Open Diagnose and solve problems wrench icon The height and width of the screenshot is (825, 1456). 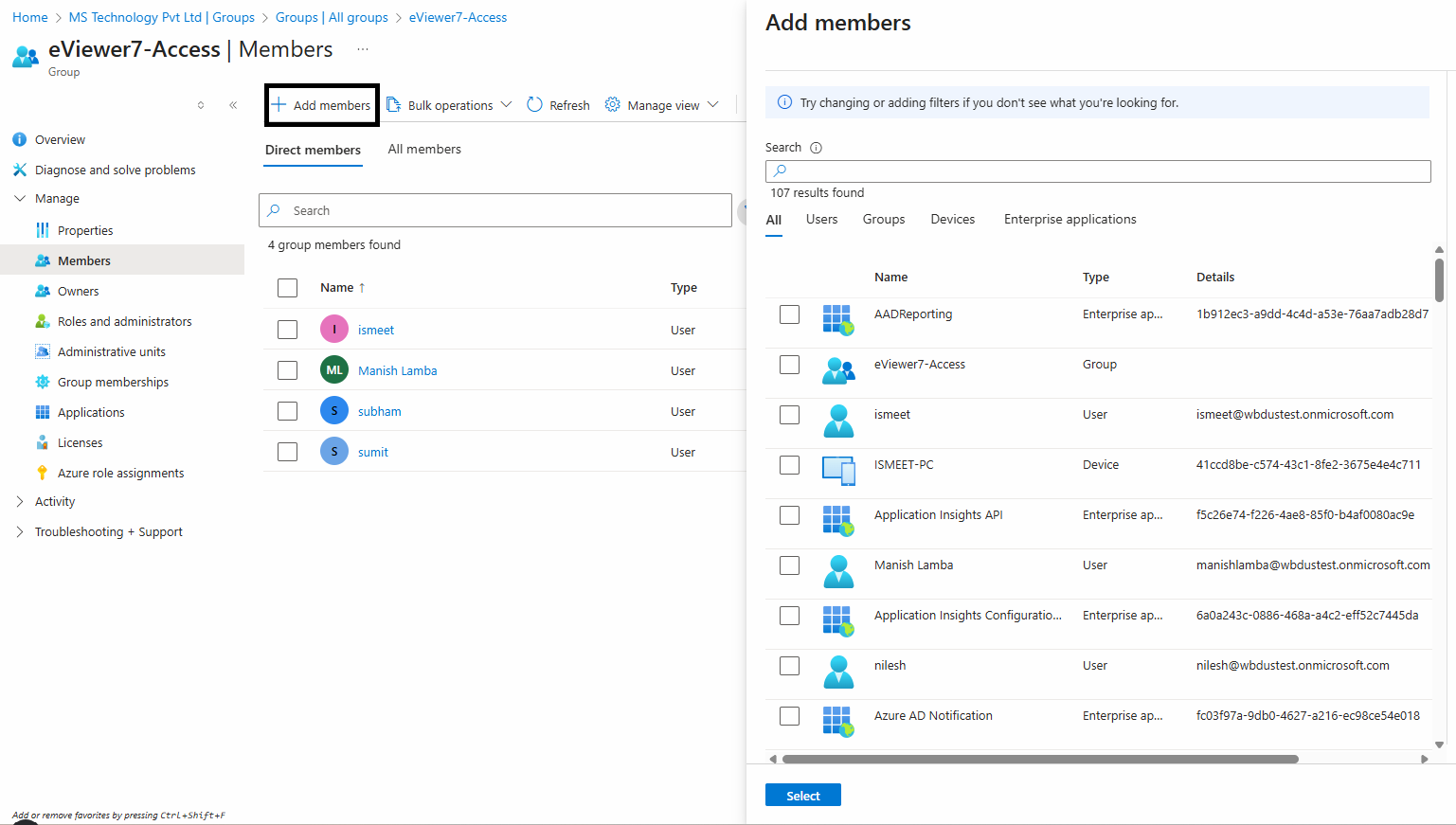[20, 170]
